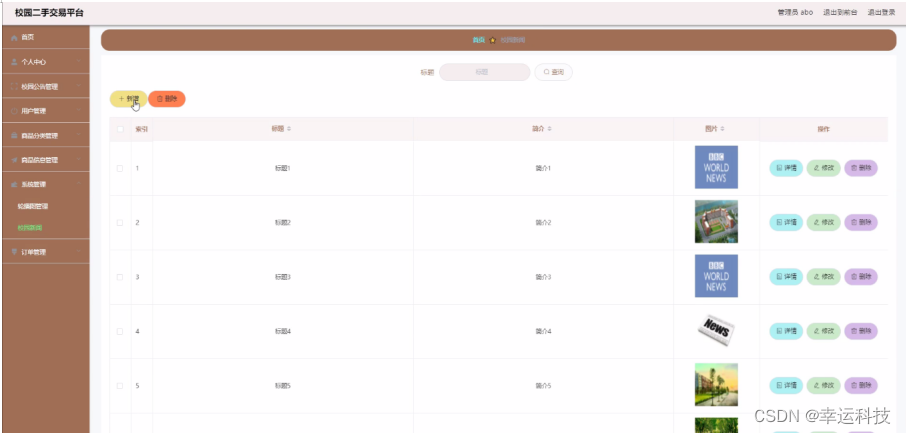Click 管理员 abo in the header
The image size is (906, 434).
(x=795, y=12)
